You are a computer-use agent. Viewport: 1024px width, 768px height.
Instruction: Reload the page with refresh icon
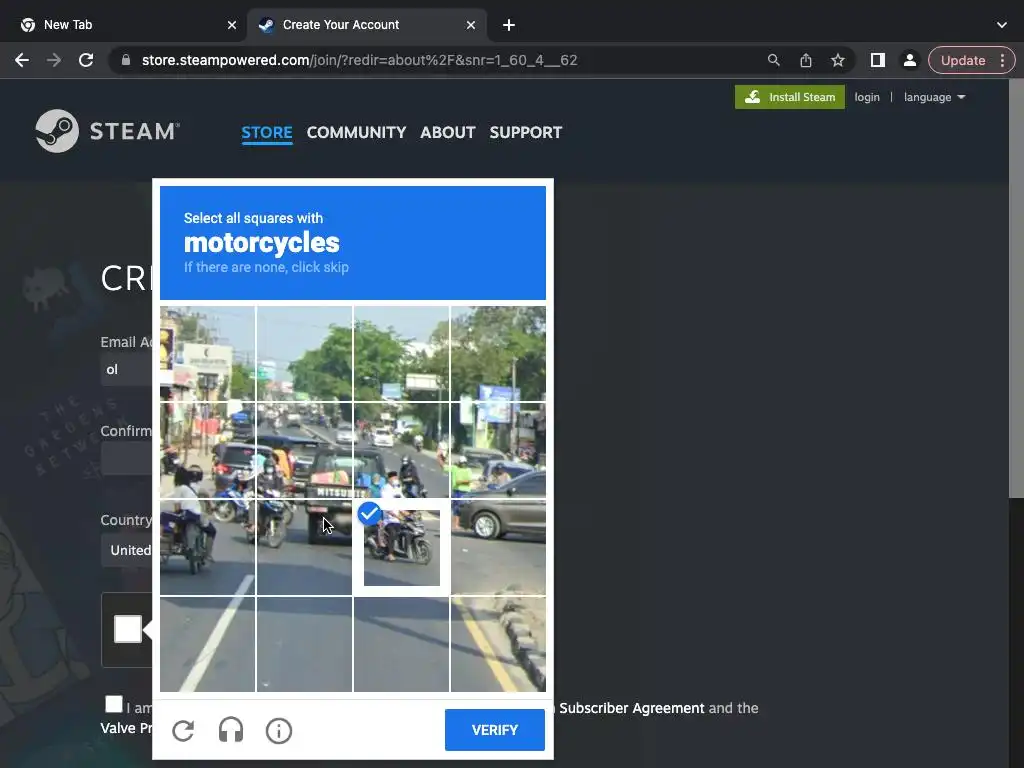point(86,60)
